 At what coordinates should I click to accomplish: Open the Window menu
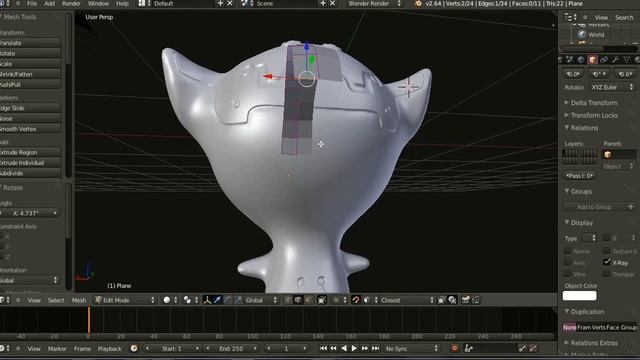[x=98, y=4]
